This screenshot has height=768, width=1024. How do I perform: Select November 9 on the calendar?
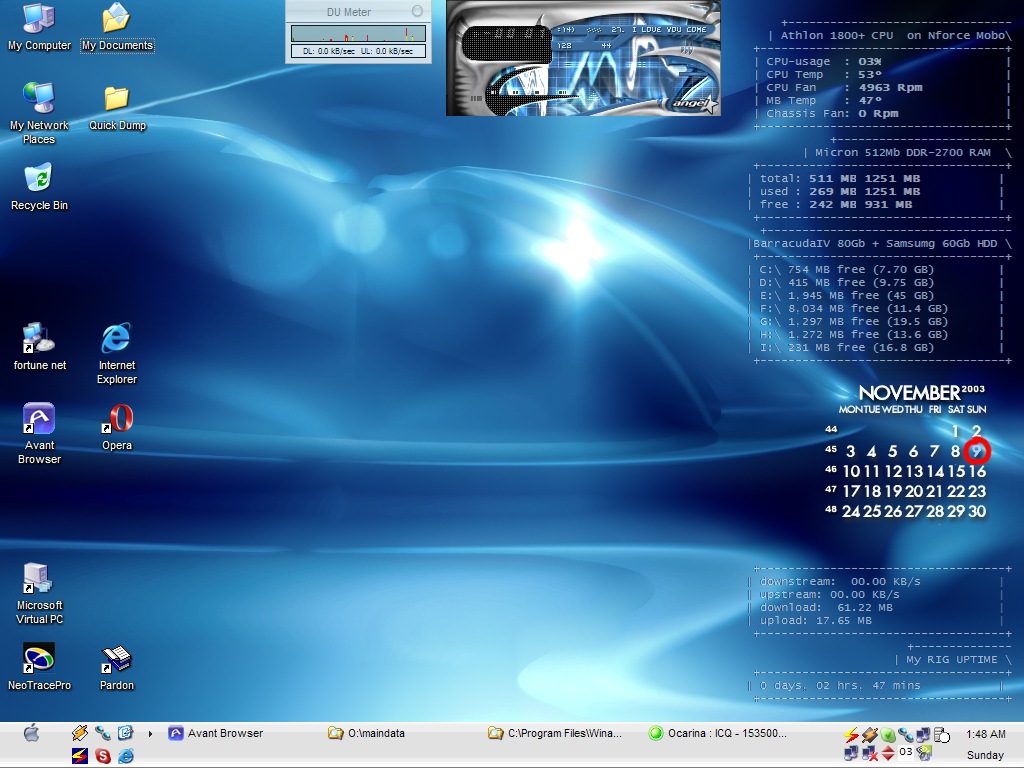(976, 451)
